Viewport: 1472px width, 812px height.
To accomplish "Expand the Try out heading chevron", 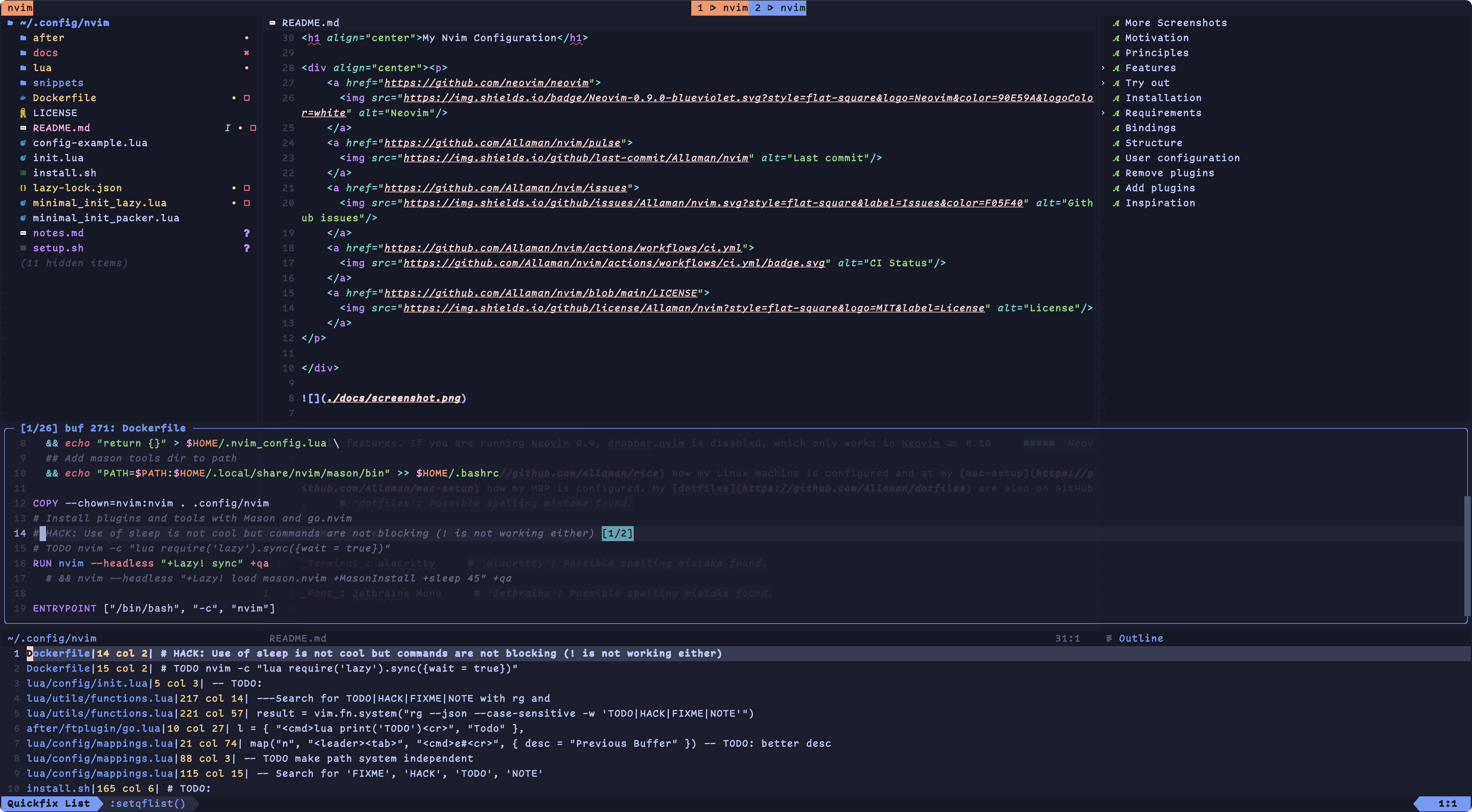I will (x=1103, y=83).
